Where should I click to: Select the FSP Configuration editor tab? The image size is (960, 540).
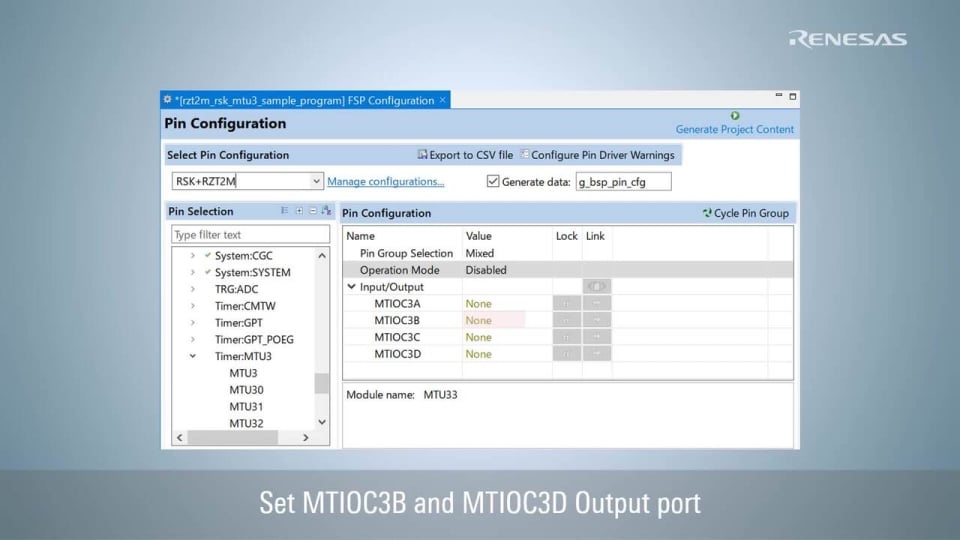tap(304, 100)
